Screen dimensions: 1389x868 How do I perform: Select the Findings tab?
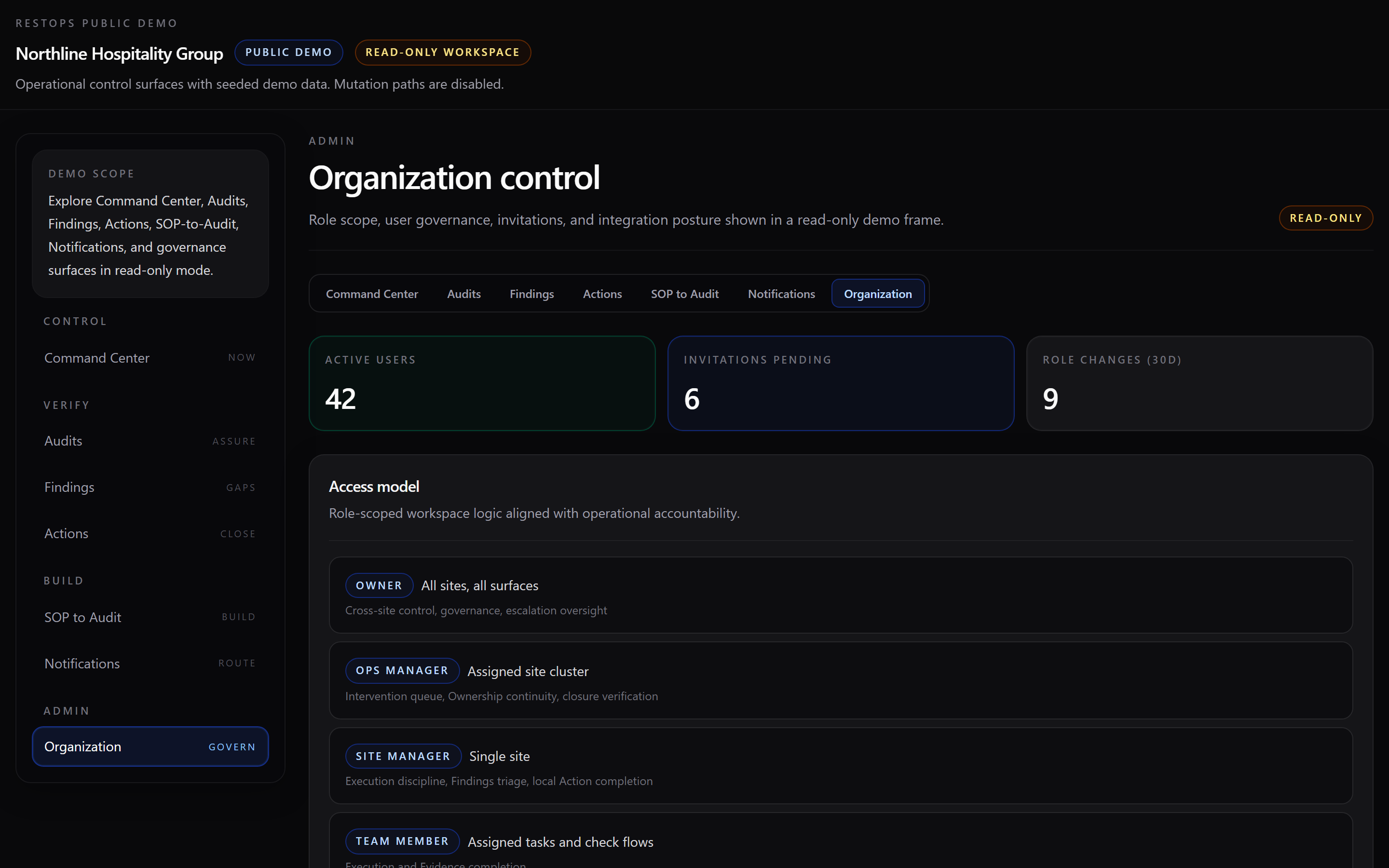point(531,294)
